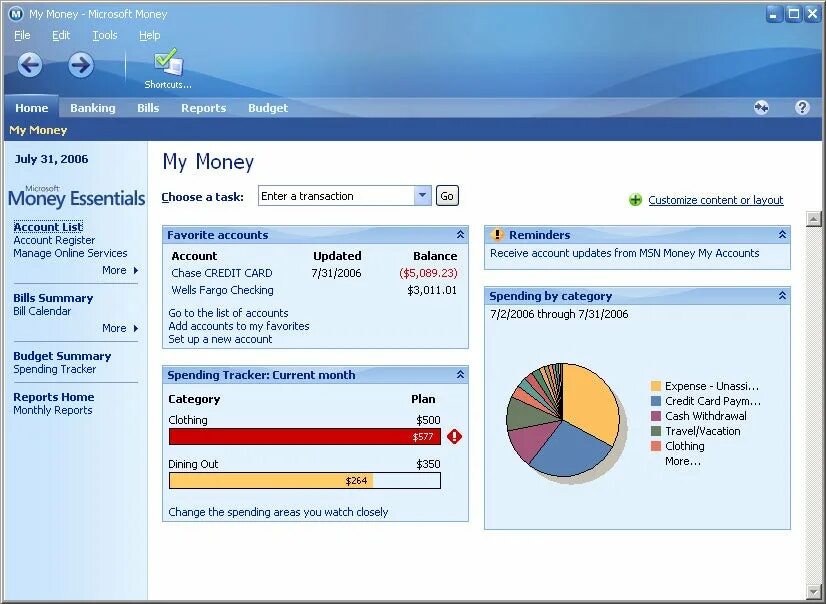Switch to the Budget tab
The image size is (826, 604).
pyautogui.click(x=268, y=108)
